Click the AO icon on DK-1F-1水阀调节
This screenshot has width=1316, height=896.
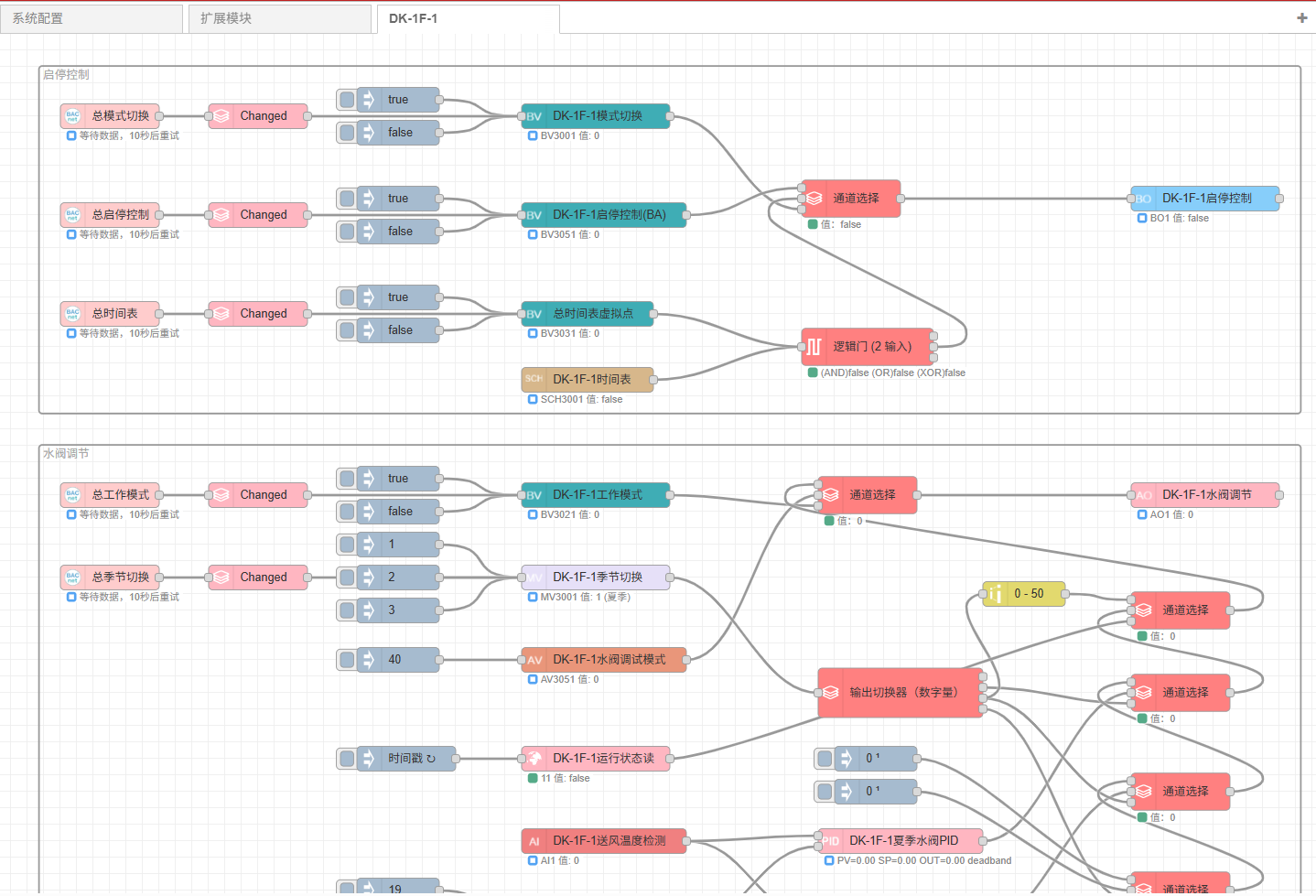[1144, 495]
